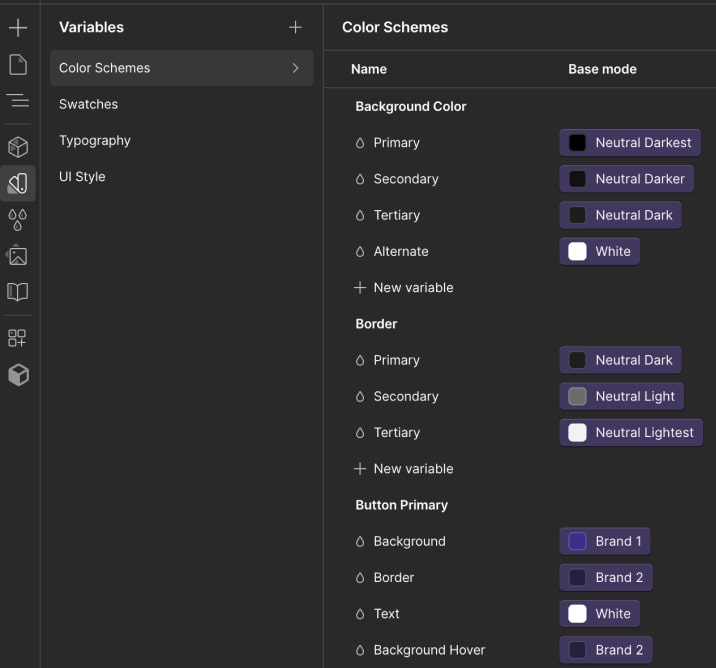The width and height of the screenshot is (716, 668).
Task: Click black swatch in Neutral Darkest chip
Action: click(577, 143)
